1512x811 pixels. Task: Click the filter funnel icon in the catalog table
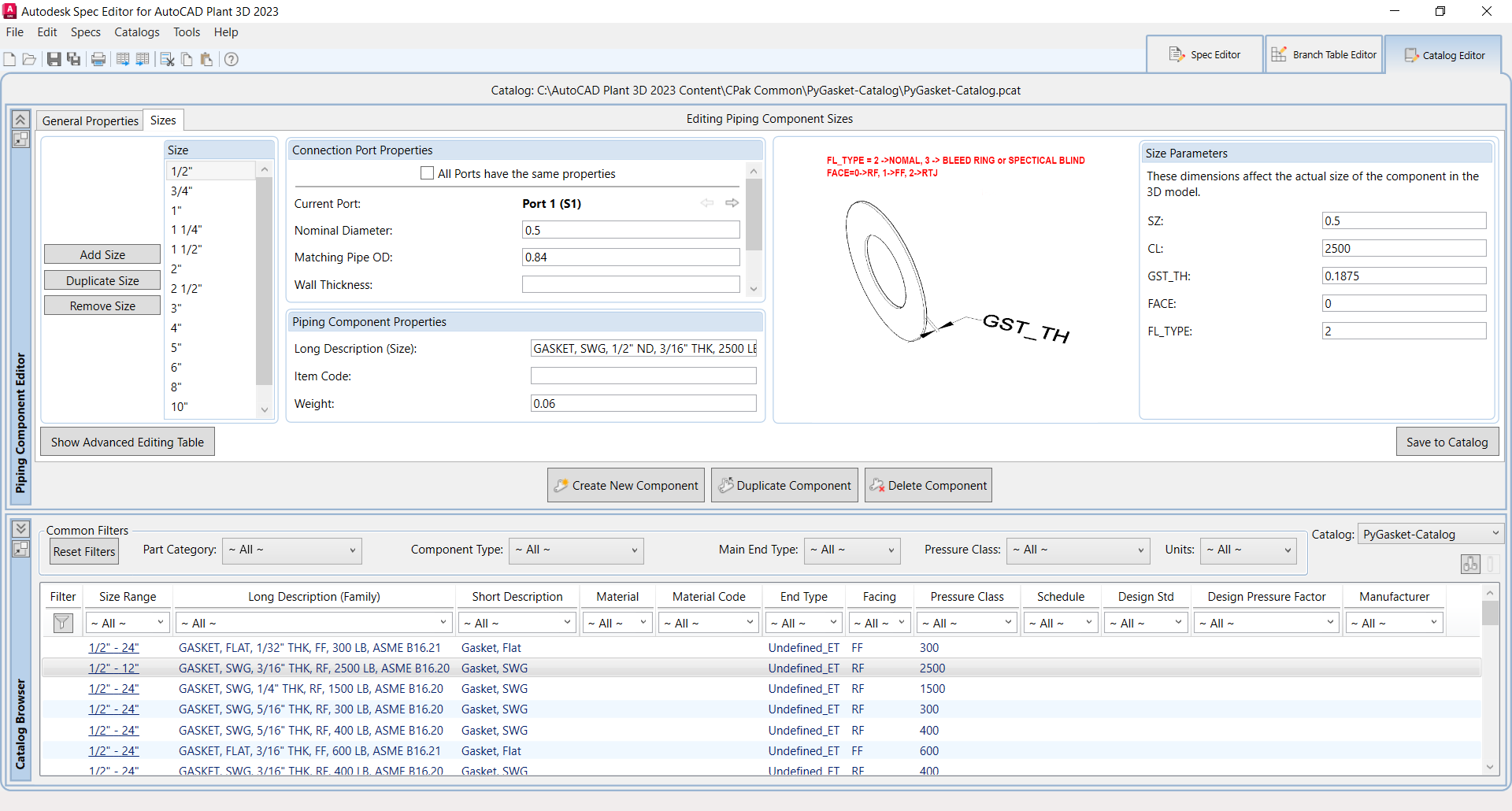coord(63,623)
